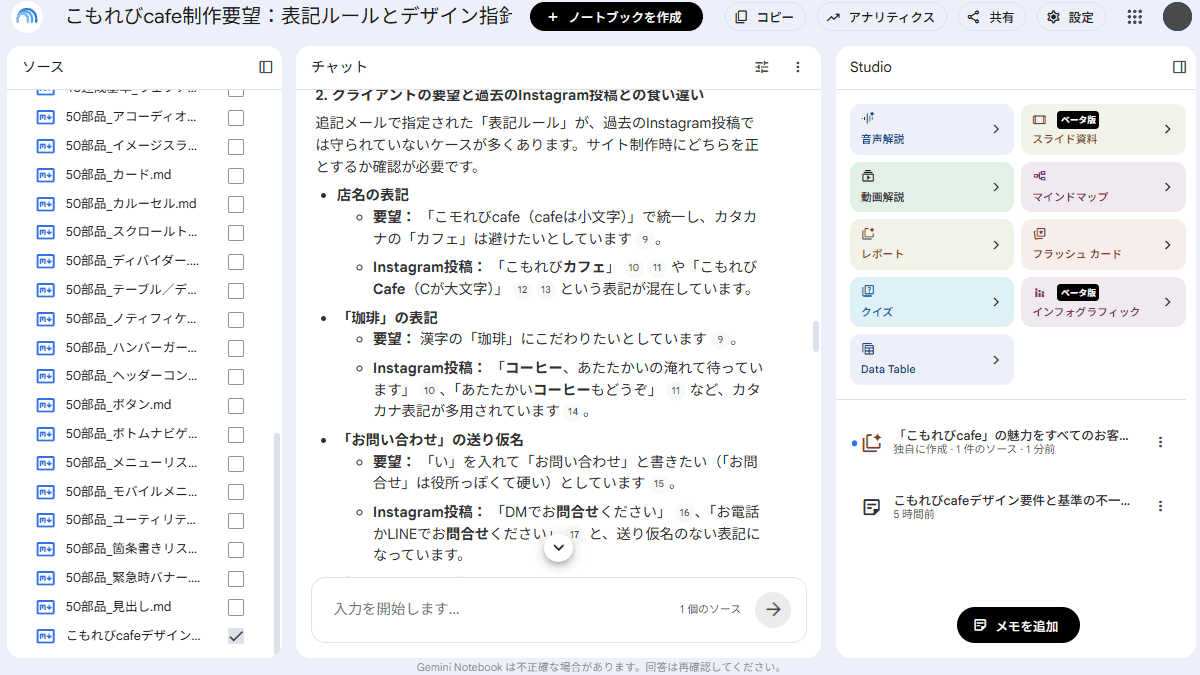The image size is (1200, 675).
Task: Expand マインドマップ options chevron
Action: pos(1168,187)
